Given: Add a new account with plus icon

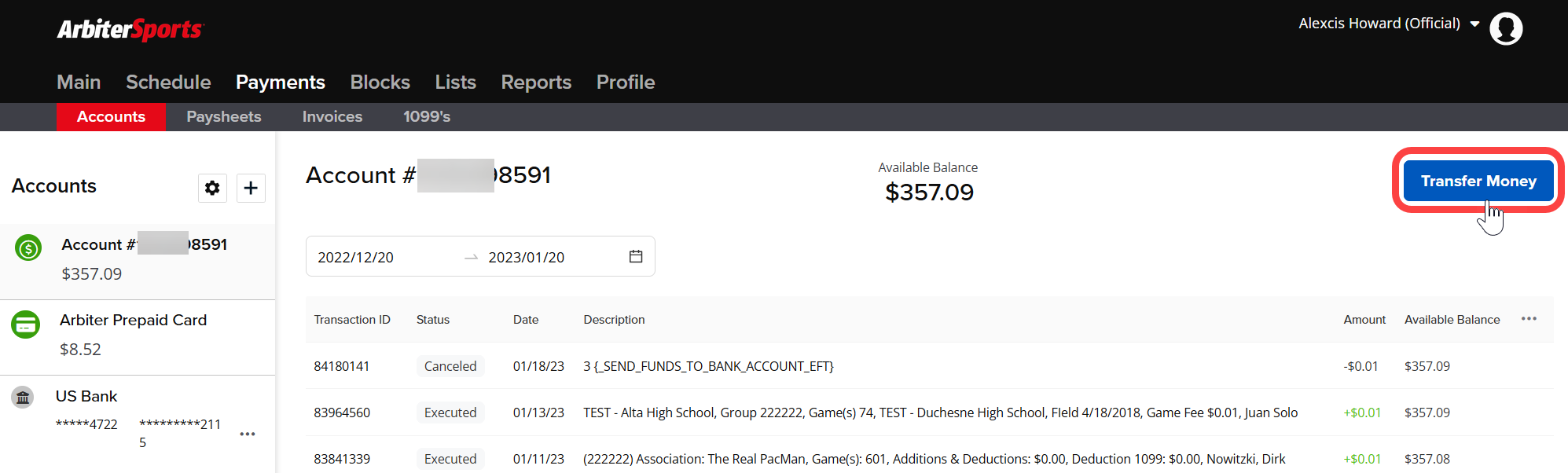Looking at the screenshot, I should click(251, 188).
